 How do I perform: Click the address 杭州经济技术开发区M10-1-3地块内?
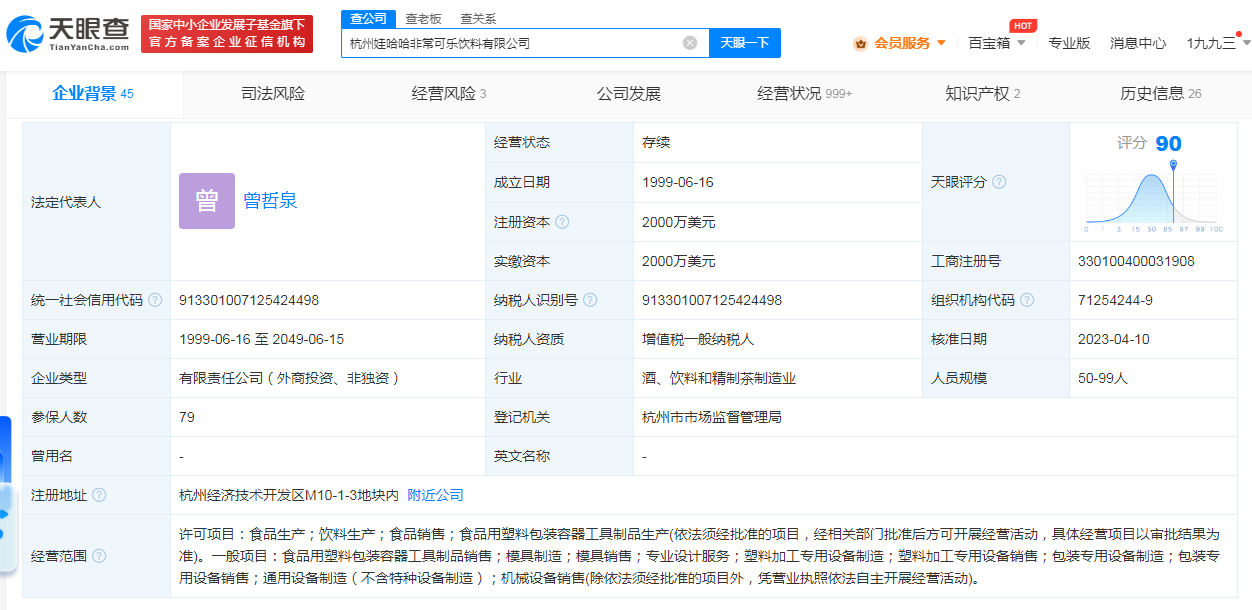(x=289, y=495)
